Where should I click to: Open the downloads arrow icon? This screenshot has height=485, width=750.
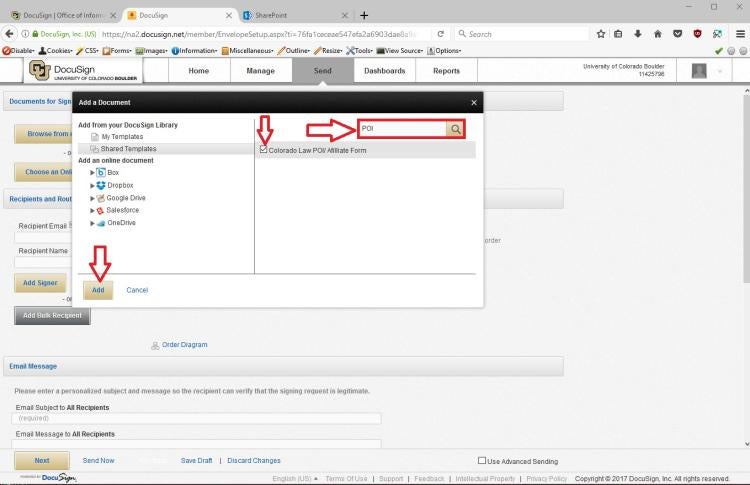pos(638,34)
